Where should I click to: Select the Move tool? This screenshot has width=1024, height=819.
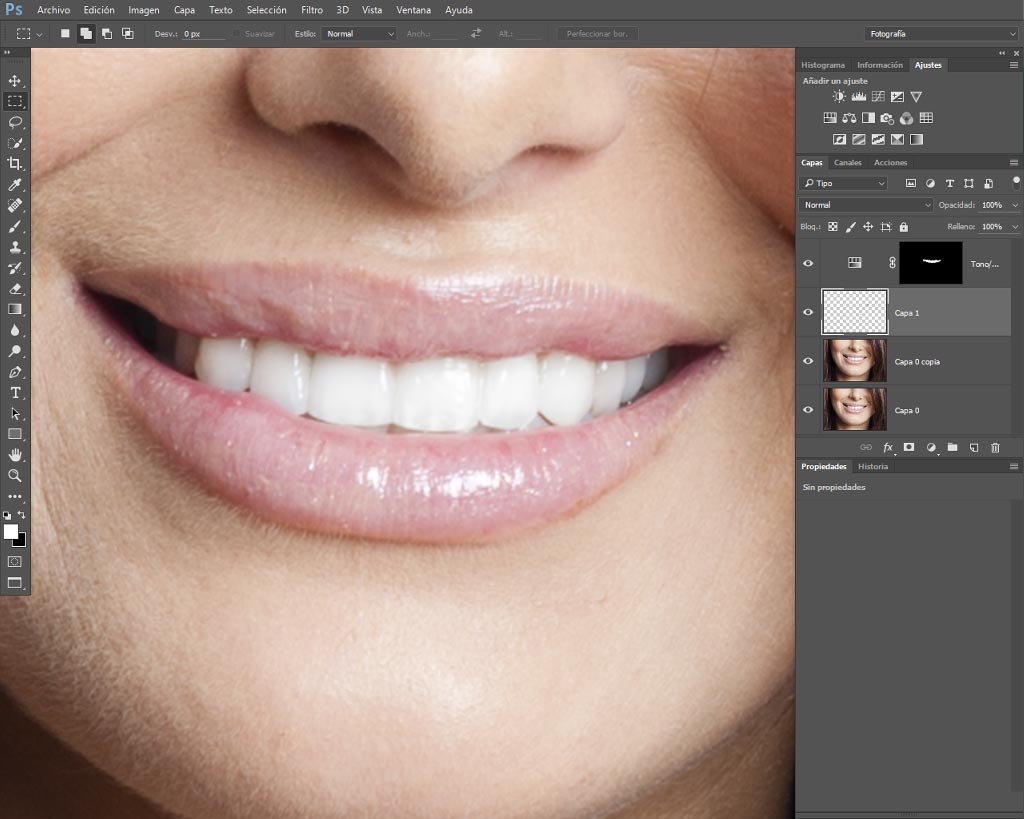pyautogui.click(x=14, y=81)
